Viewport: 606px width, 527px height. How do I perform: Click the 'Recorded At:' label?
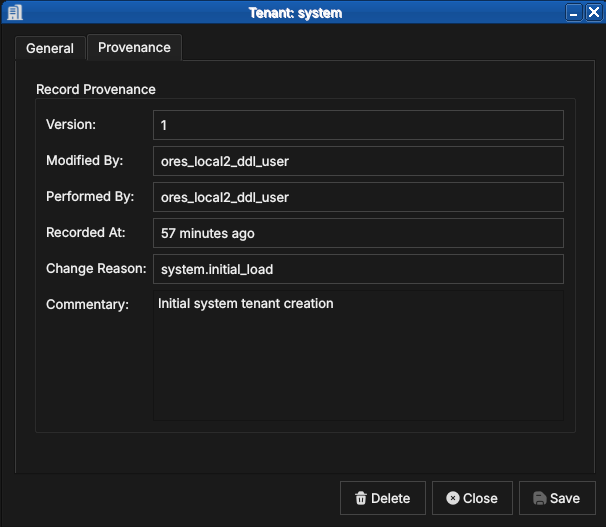(x=85, y=232)
